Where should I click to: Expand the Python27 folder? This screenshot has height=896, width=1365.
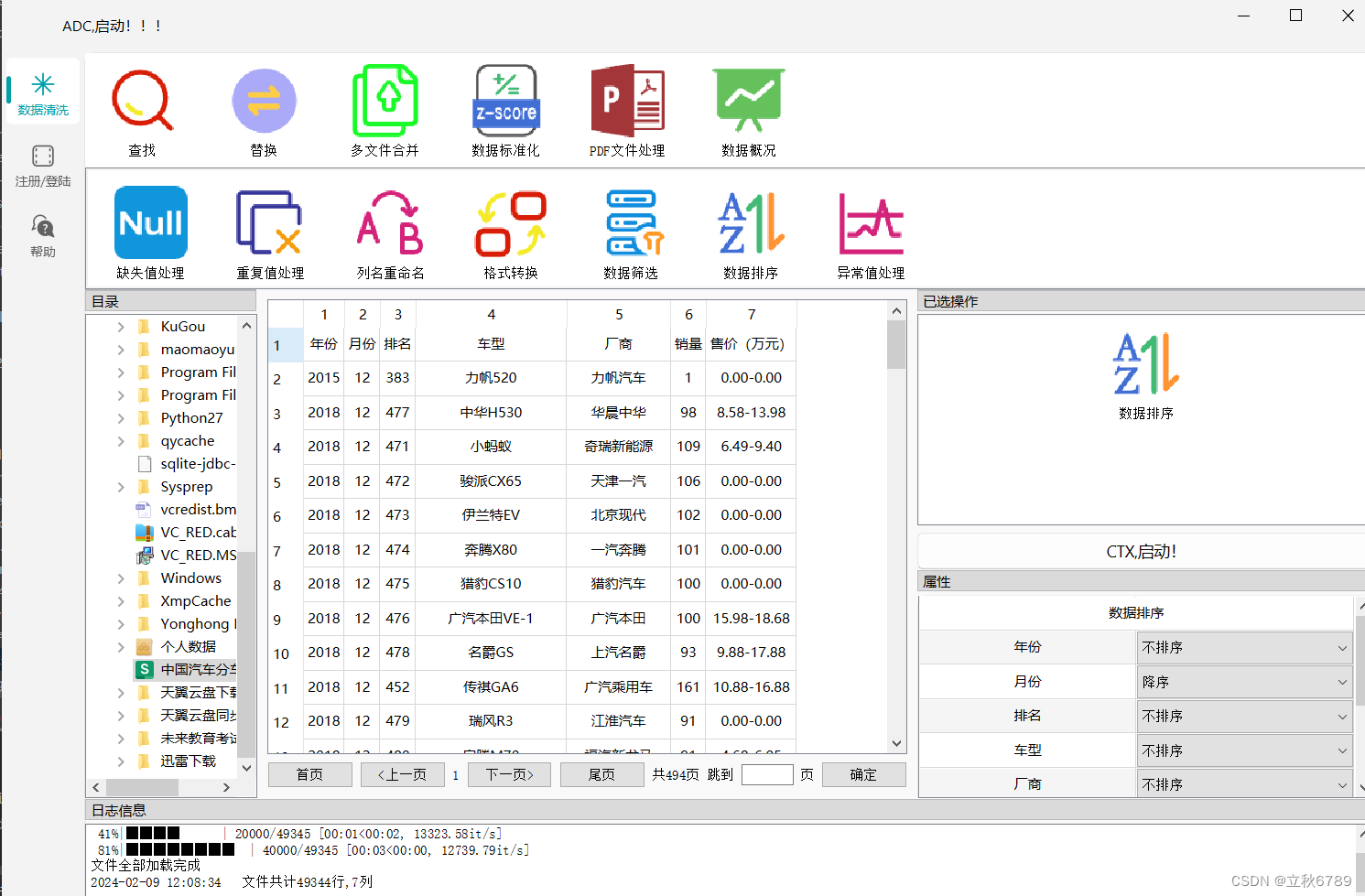pyautogui.click(x=121, y=417)
